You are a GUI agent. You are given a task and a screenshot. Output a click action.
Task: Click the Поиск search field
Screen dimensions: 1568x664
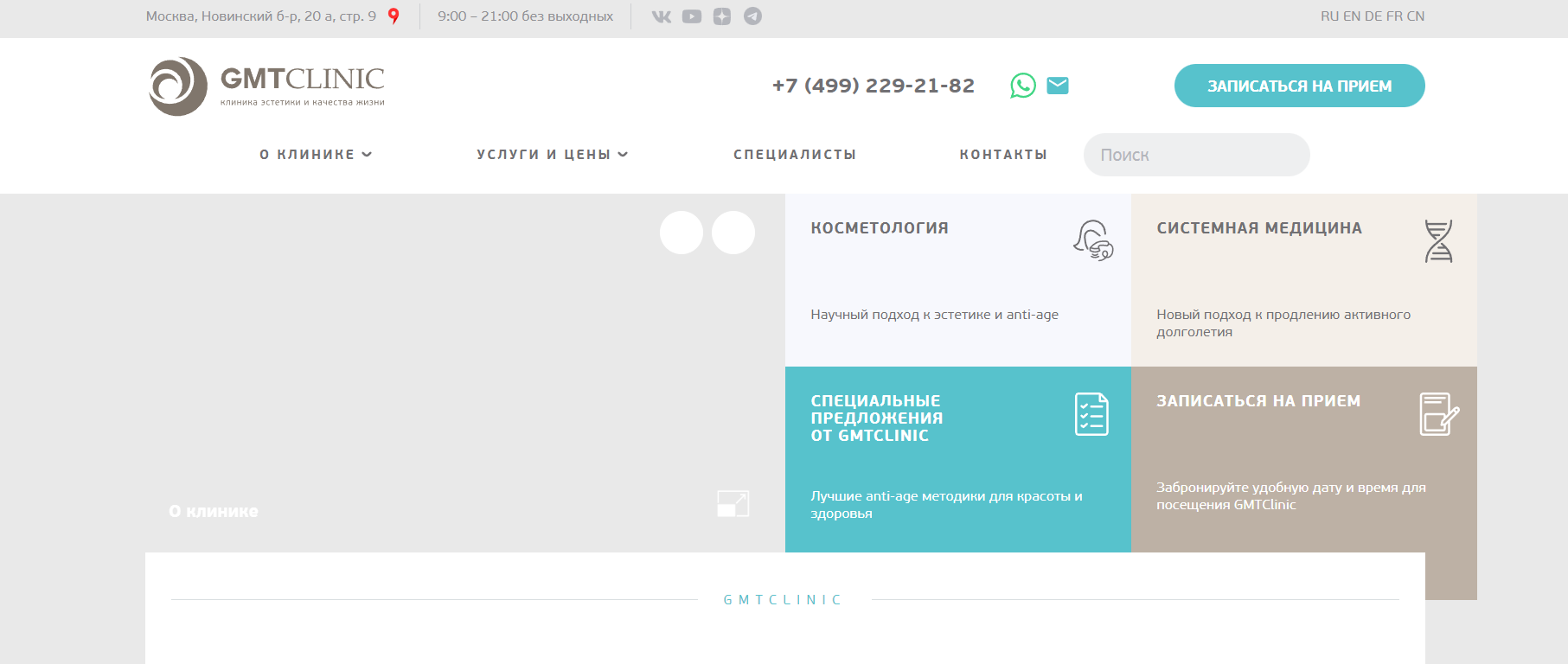click(1197, 155)
